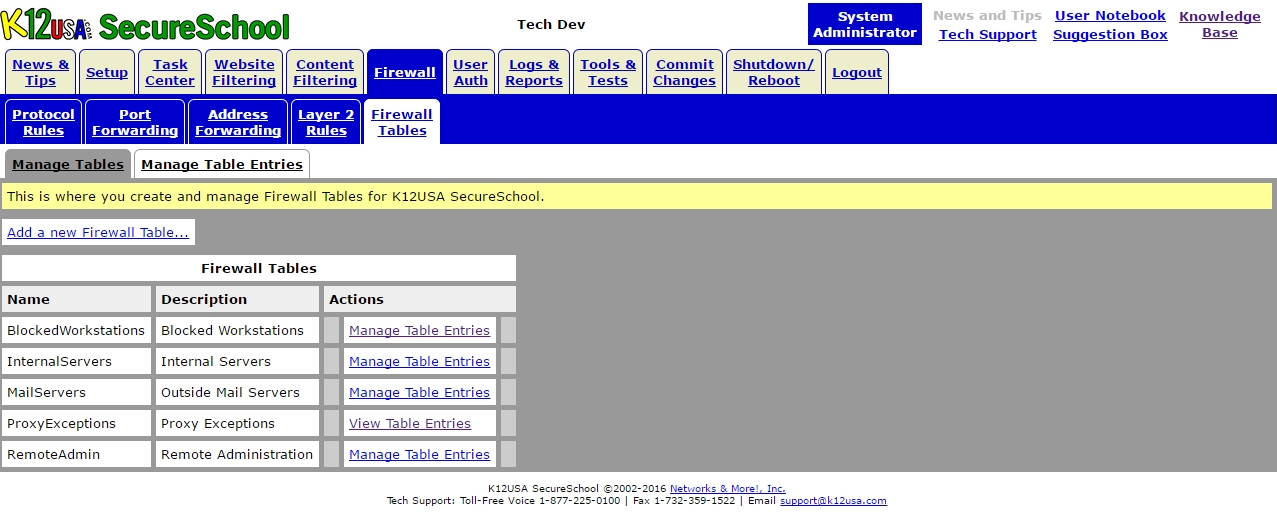Open the Firewall main tab
This screenshot has height=512, width=1277.
pyautogui.click(x=404, y=72)
